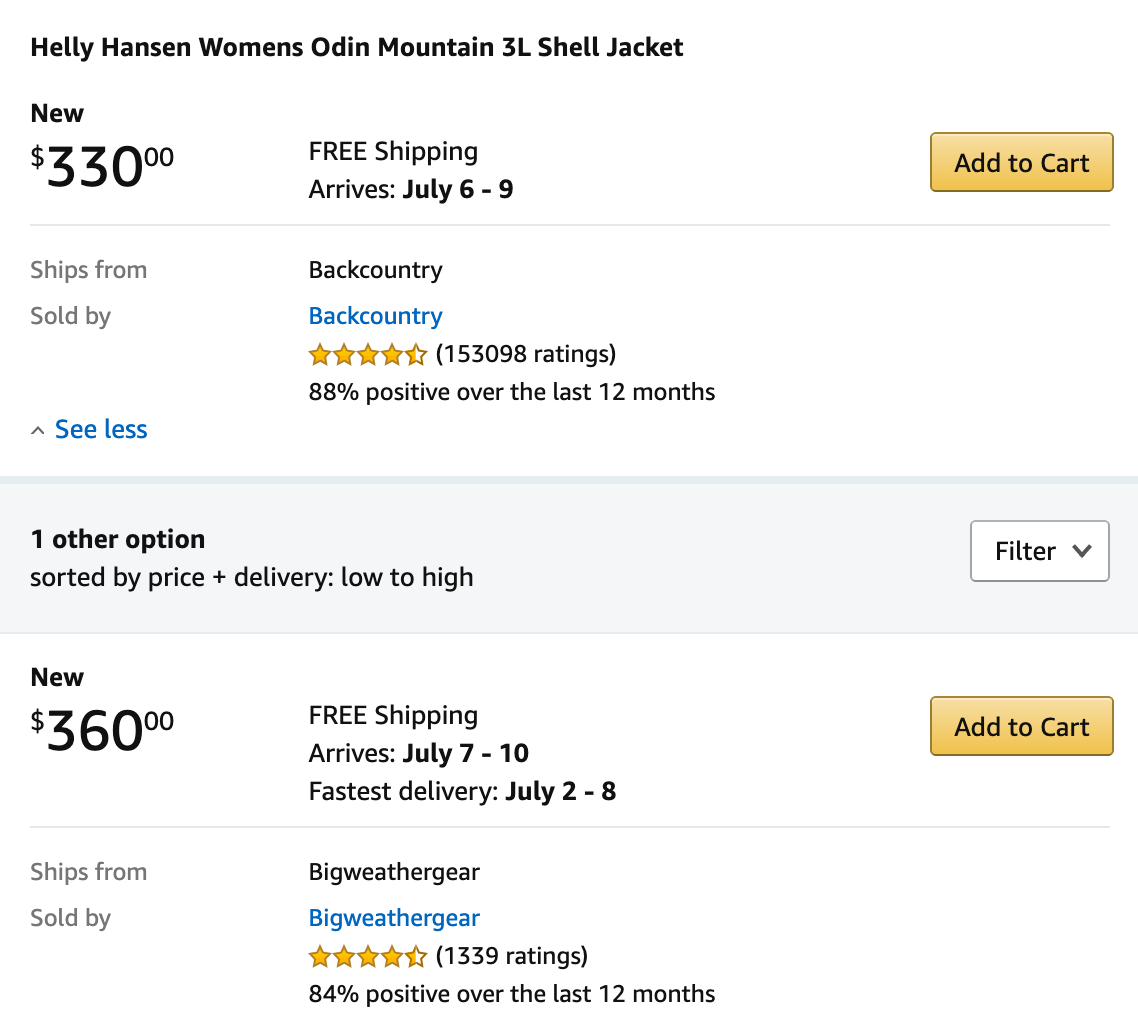Collapse the offer details via See less
This screenshot has width=1138, height=1032.
pos(100,429)
